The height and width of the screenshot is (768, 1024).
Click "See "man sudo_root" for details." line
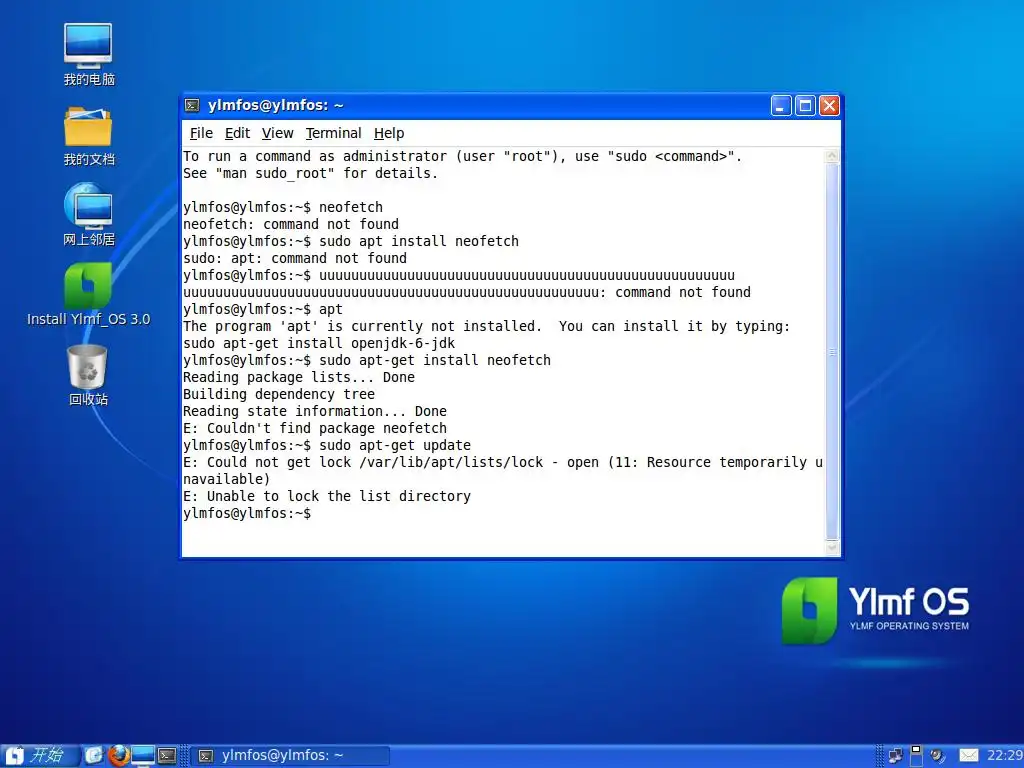pyautogui.click(x=310, y=174)
